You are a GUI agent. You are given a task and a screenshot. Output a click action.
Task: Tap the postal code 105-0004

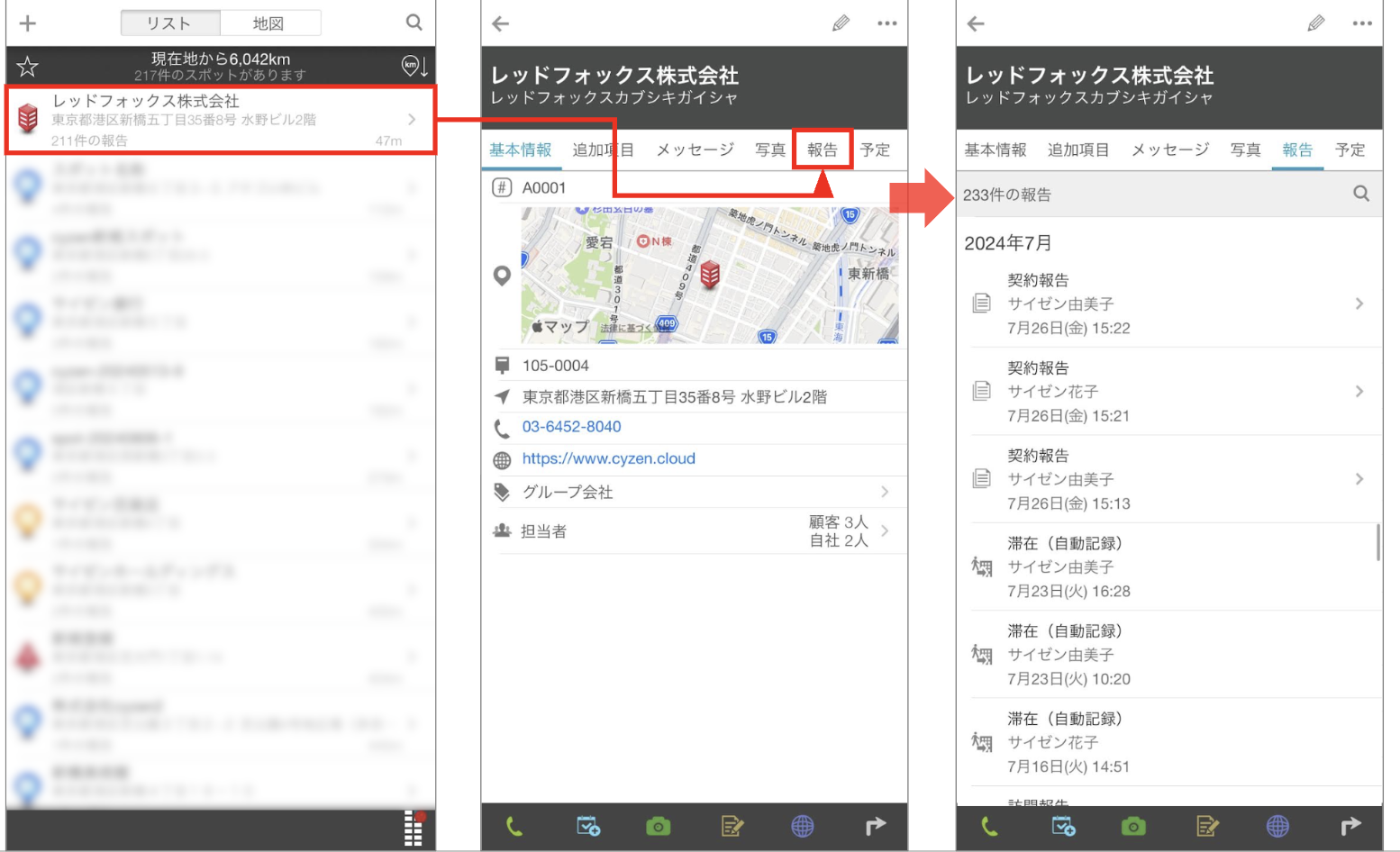pos(556,366)
